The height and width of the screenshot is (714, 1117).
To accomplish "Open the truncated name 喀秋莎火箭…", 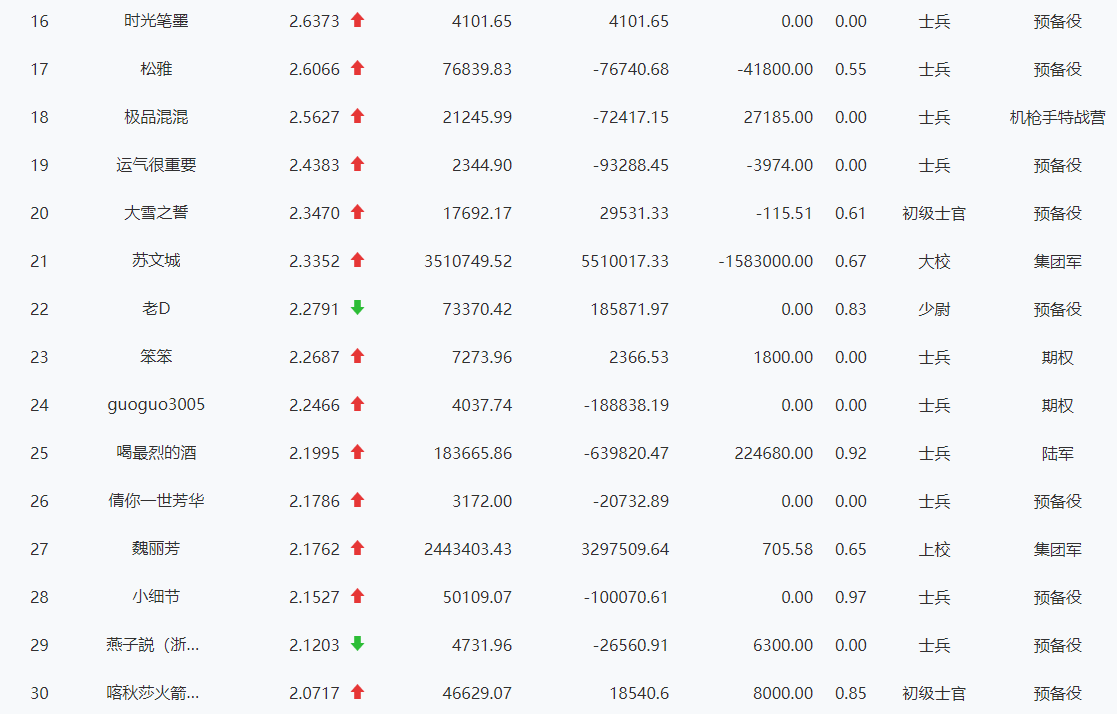I will 152,693.
